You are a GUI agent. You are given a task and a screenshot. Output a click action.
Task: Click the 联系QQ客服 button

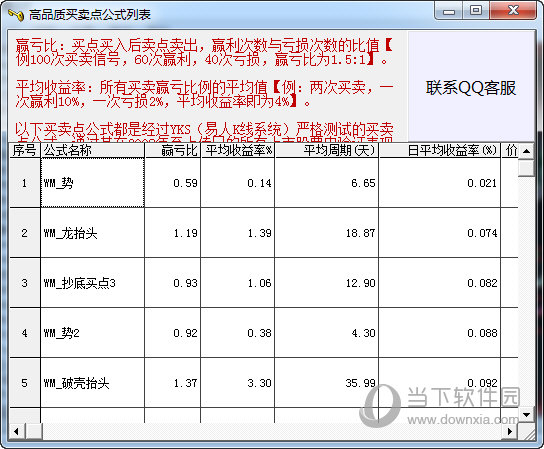(x=471, y=87)
